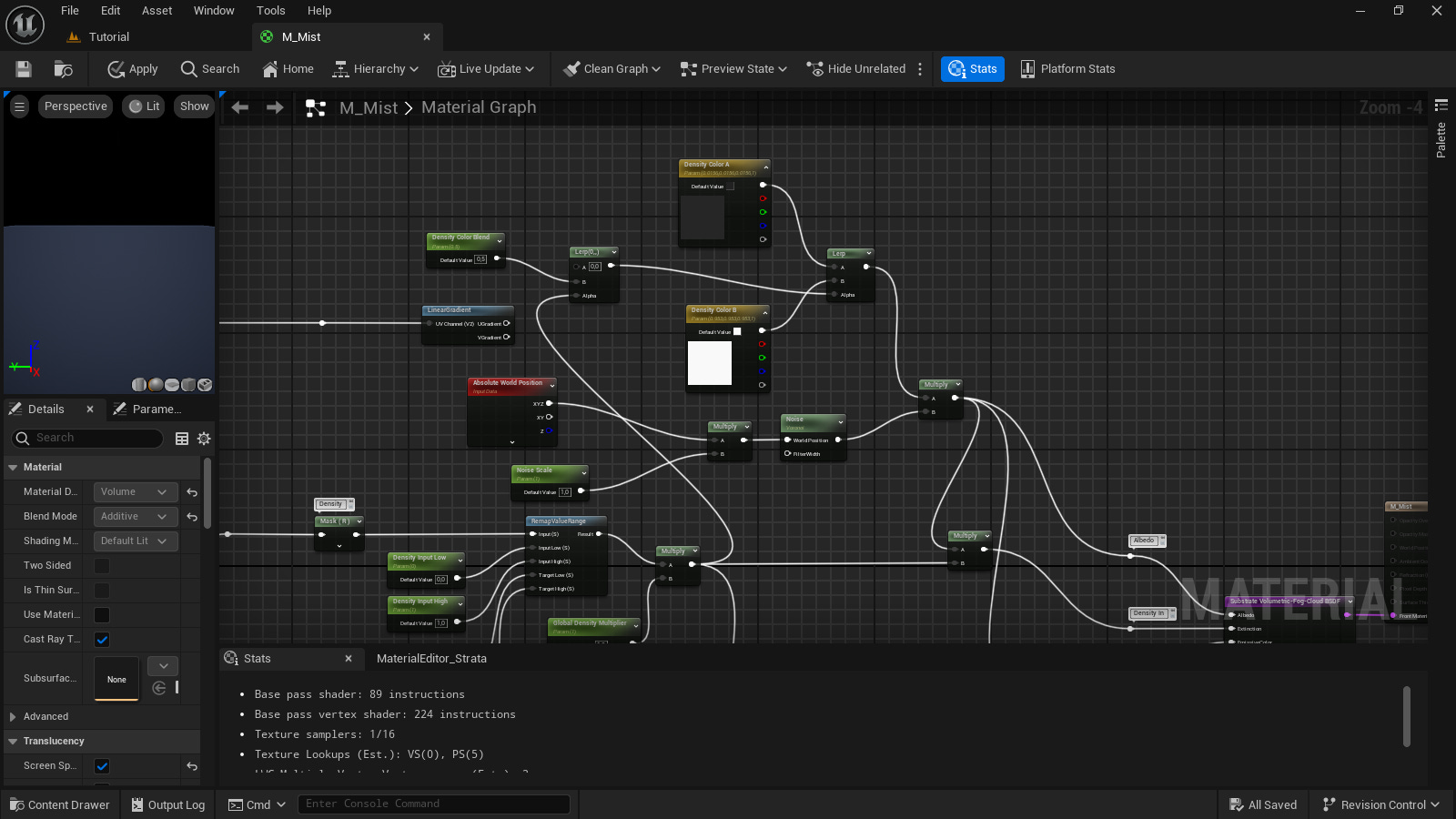
Task: Click the Subsurface Profile None thumbnail
Action: click(x=116, y=679)
